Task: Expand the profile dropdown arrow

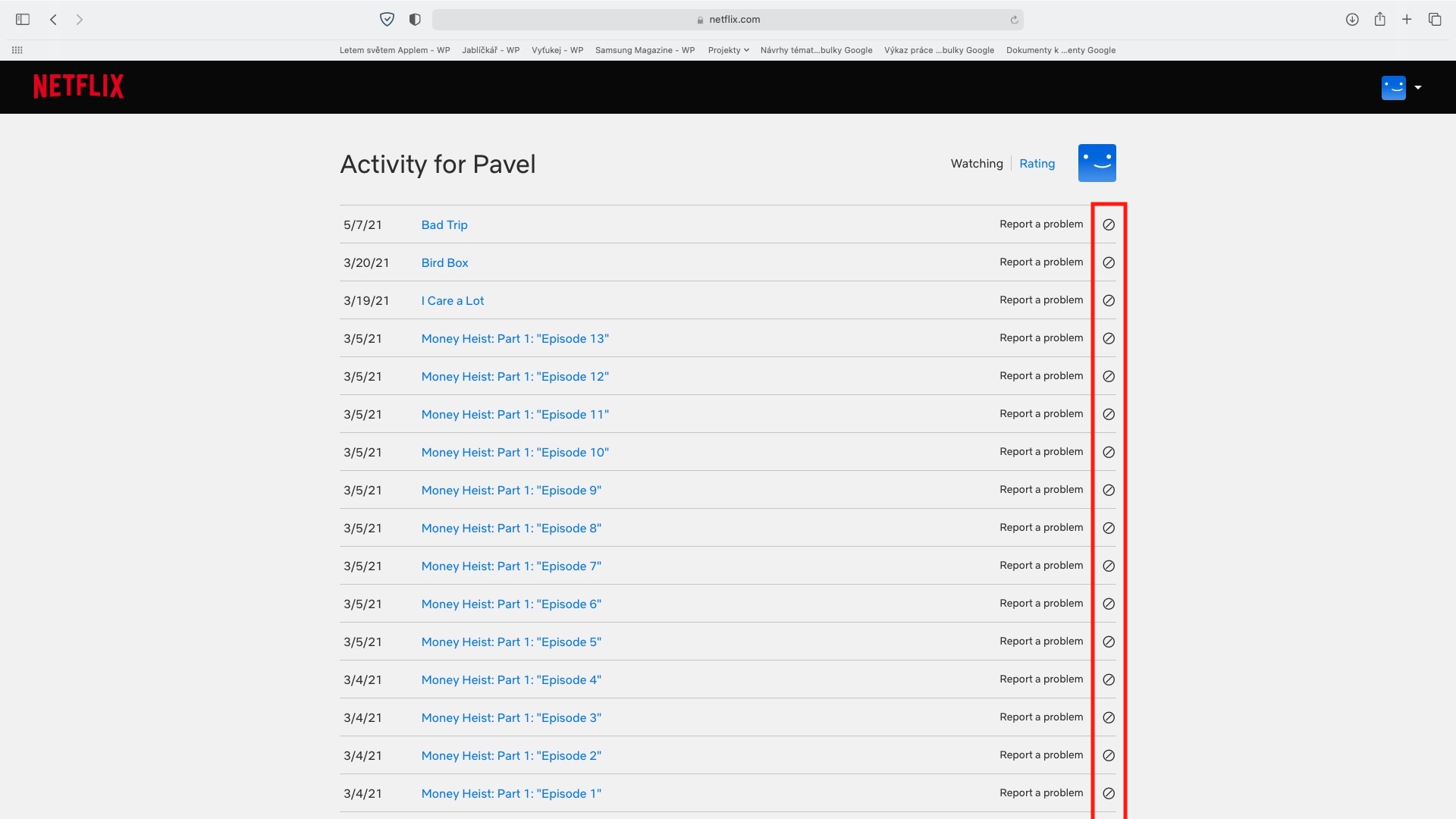Action: click(1417, 87)
